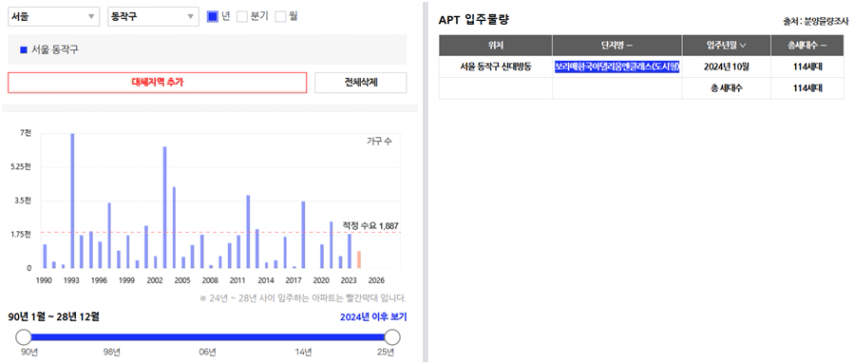
Task: Sort by 총세대수 column header
Action: click(x=807, y=45)
